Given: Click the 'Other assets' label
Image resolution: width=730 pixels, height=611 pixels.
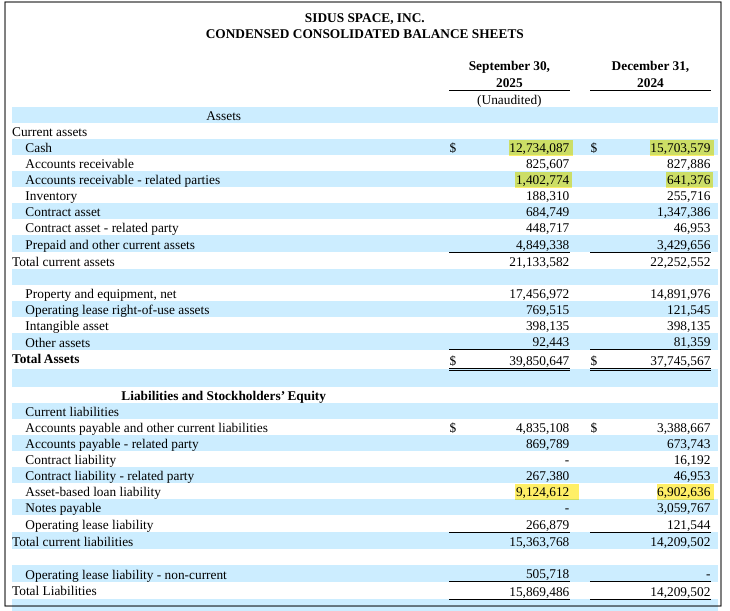Looking at the screenshot, I should 57,343.
